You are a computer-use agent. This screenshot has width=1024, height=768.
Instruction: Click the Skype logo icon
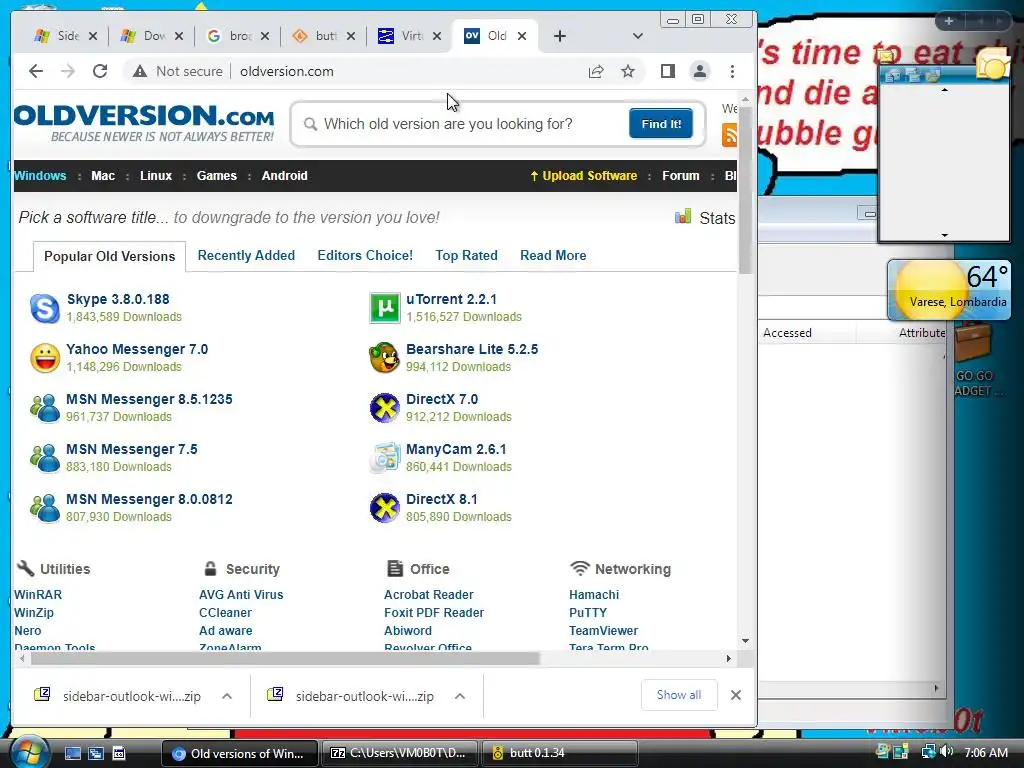(x=45, y=308)
